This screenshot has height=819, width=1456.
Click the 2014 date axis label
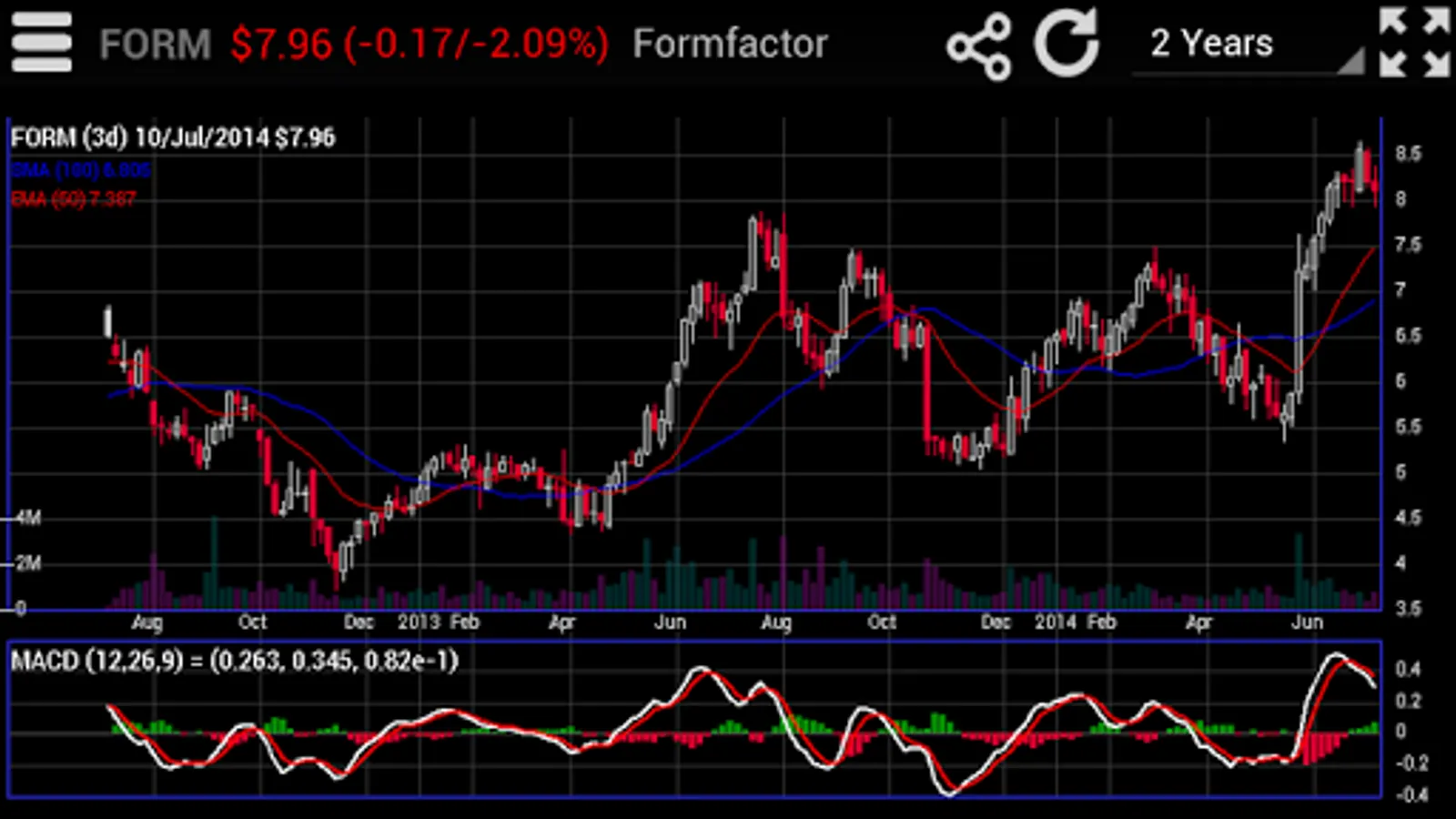point(1056,622)
